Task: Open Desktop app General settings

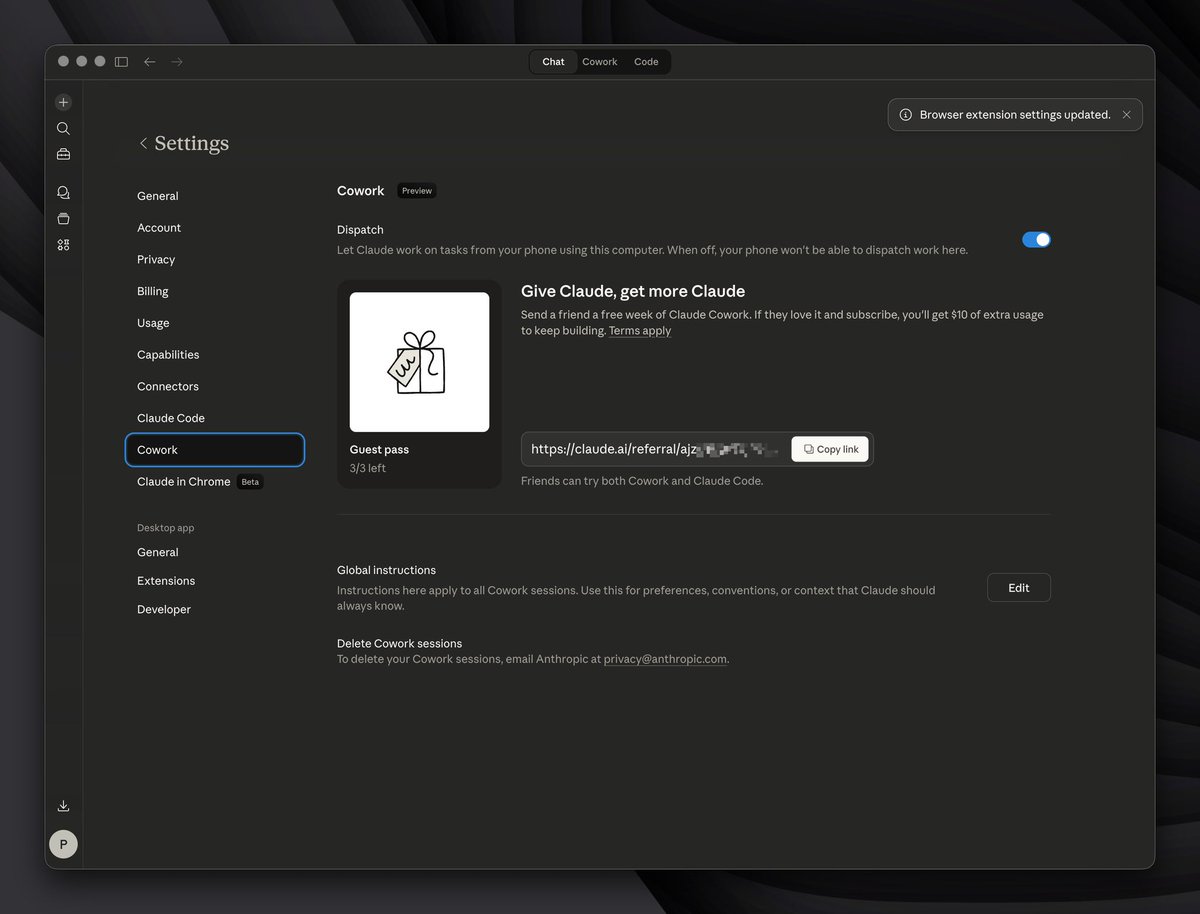Action: [x=158, y=552]
